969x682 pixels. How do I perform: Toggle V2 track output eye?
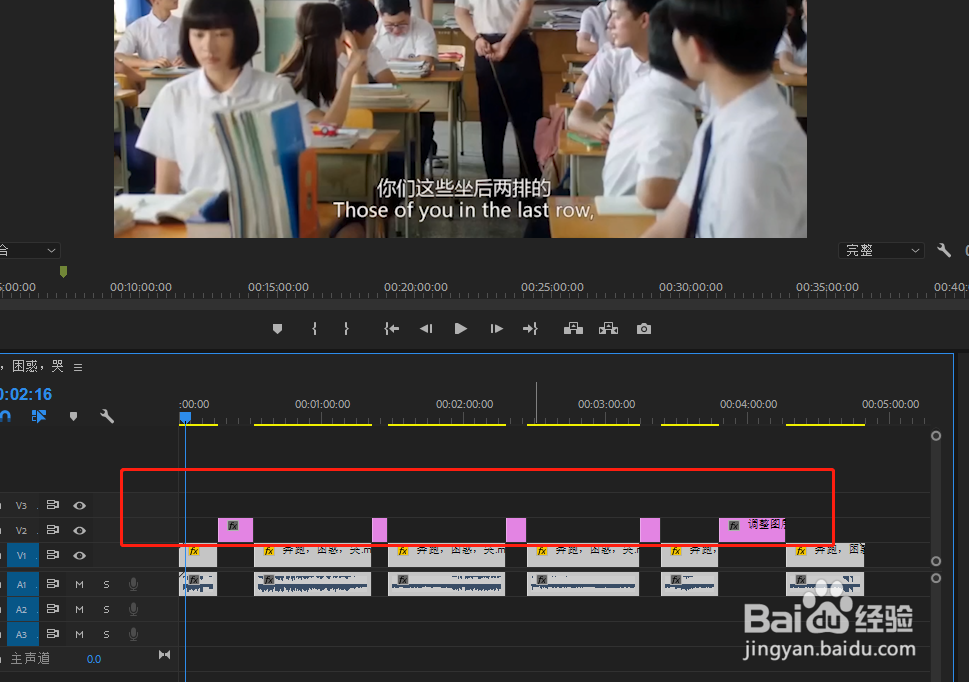(x=80, y=530)
